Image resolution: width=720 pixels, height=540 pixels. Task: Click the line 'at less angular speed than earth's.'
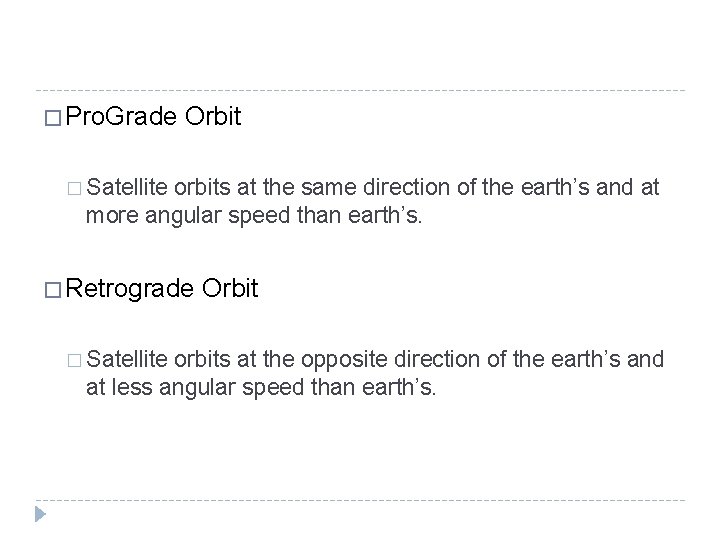tap(261, 387)
